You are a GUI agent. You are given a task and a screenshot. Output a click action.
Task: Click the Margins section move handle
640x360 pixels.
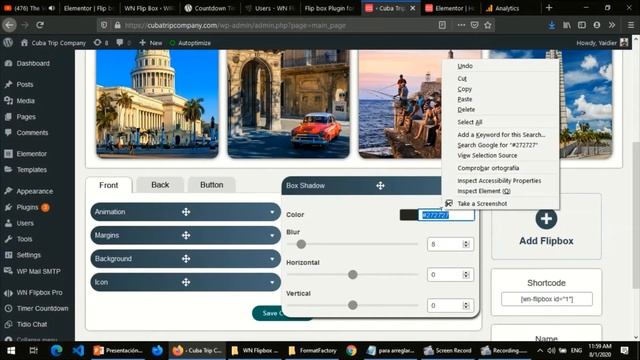click(x=186, y=236)
